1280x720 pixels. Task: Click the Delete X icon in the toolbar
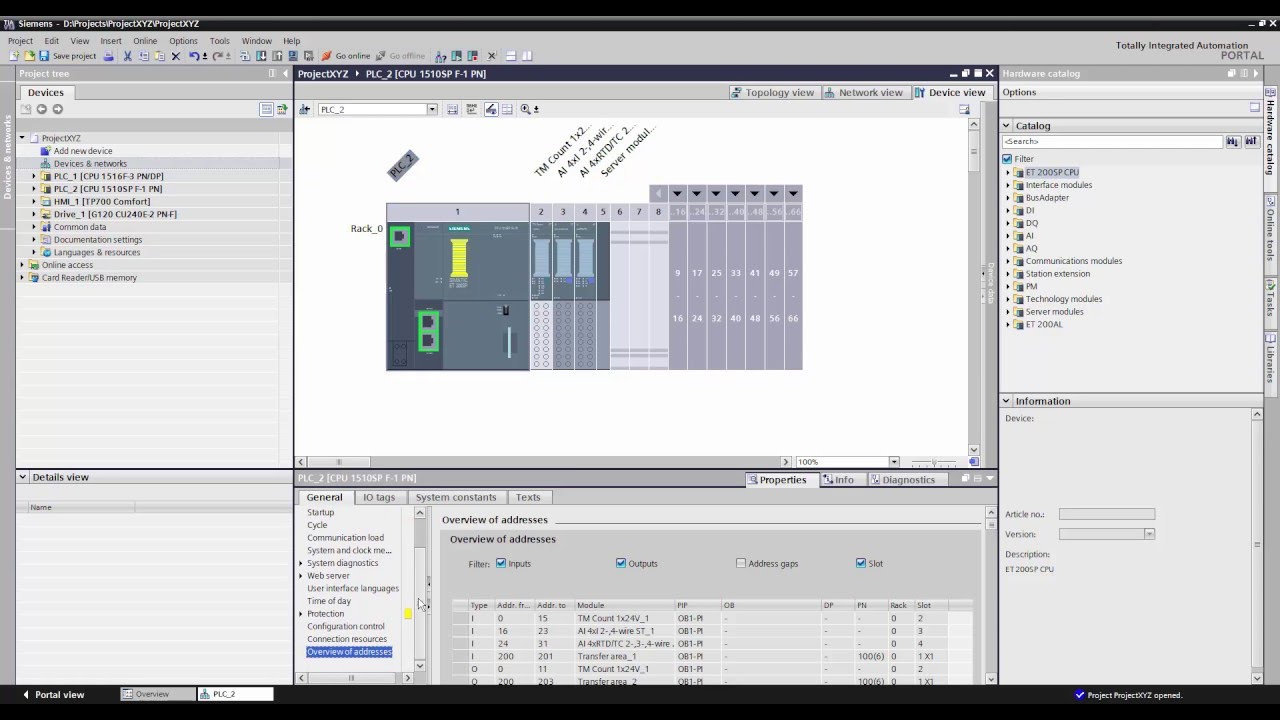176,56
